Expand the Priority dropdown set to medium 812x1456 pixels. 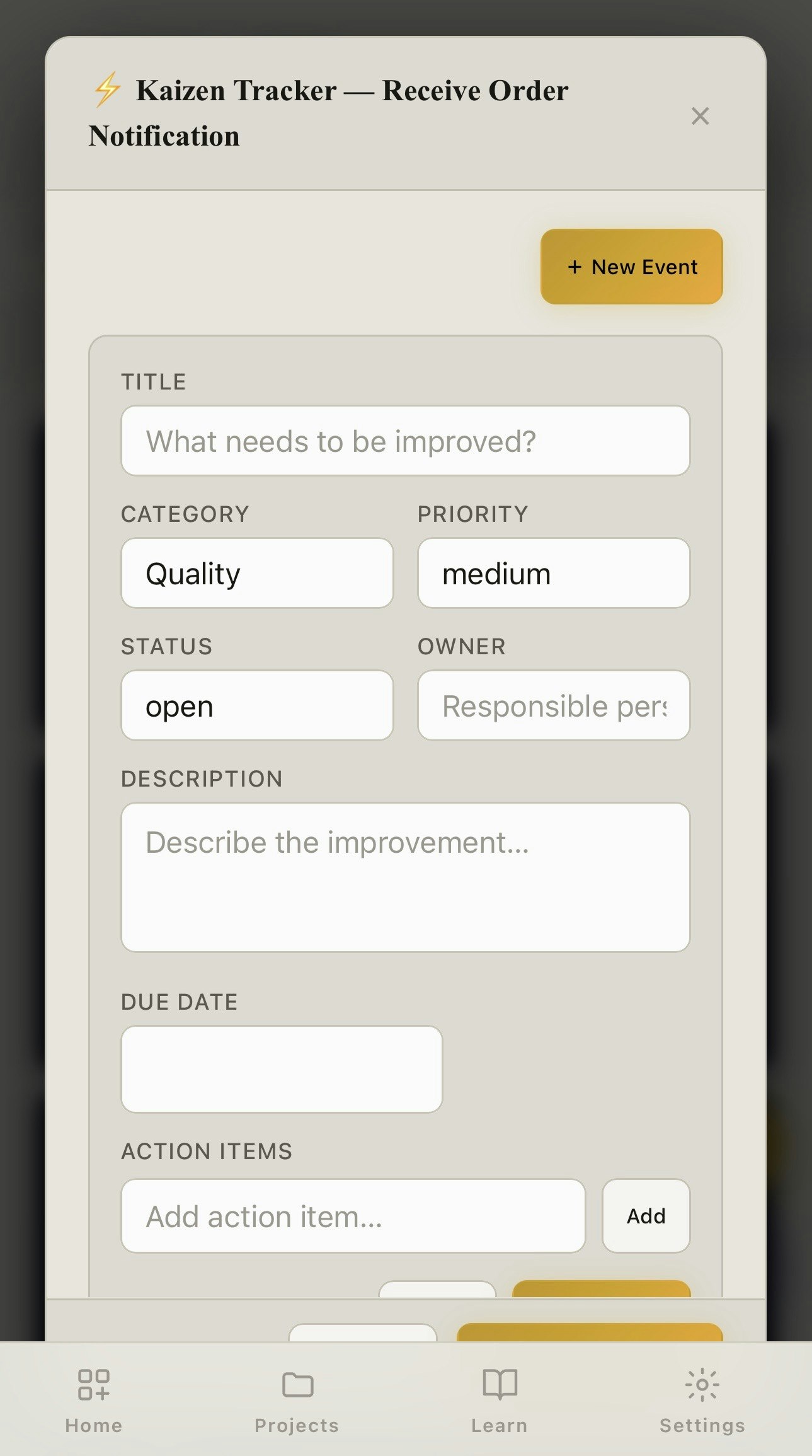(553, 573)
